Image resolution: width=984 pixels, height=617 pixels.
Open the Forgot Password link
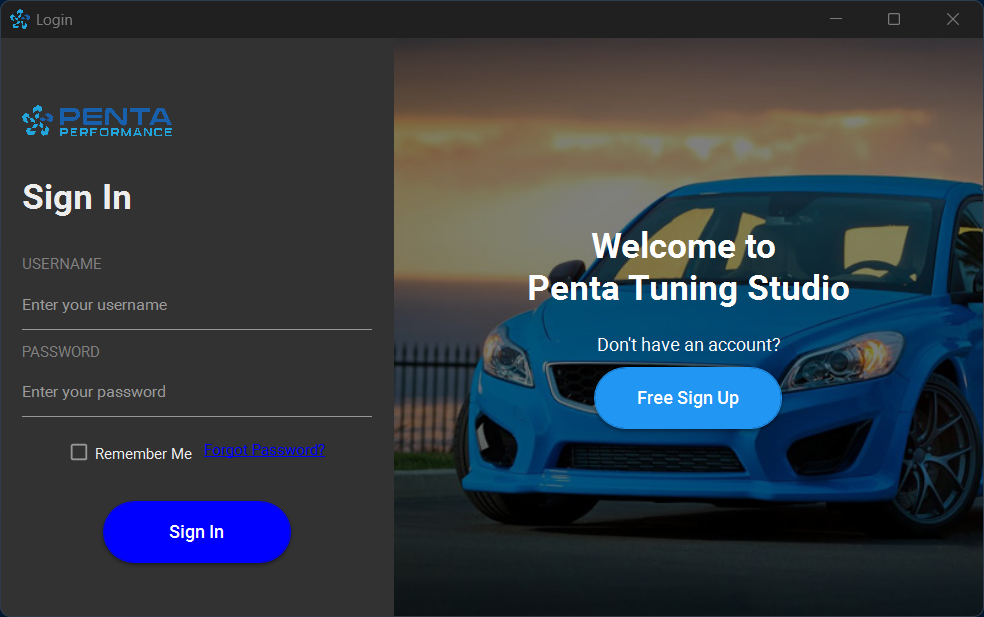coord(264,449)
